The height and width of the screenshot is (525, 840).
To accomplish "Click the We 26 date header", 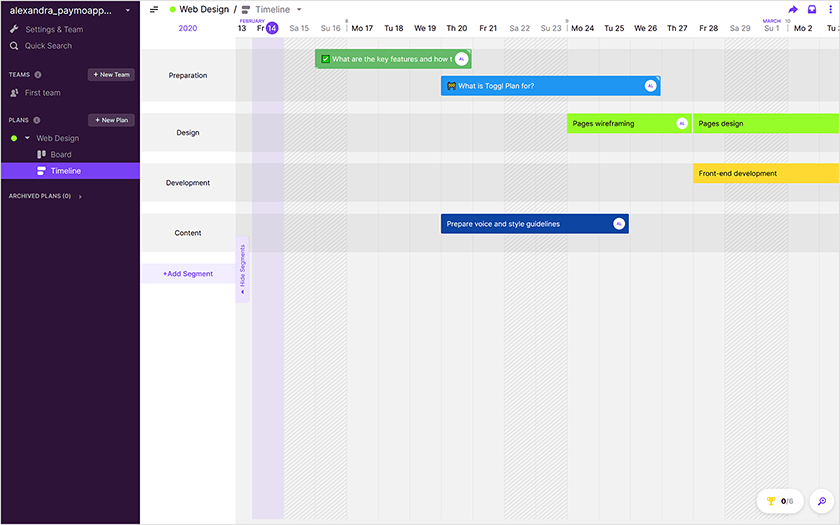I will [646, 28].
